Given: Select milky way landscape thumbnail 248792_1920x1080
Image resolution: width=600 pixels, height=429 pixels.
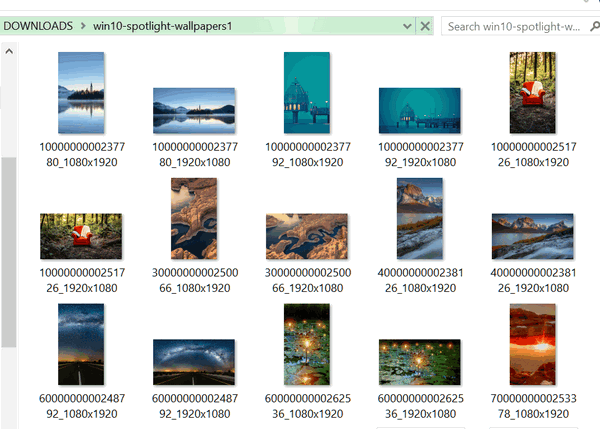Looking at the screenshot, I should [x=194, y=362].
